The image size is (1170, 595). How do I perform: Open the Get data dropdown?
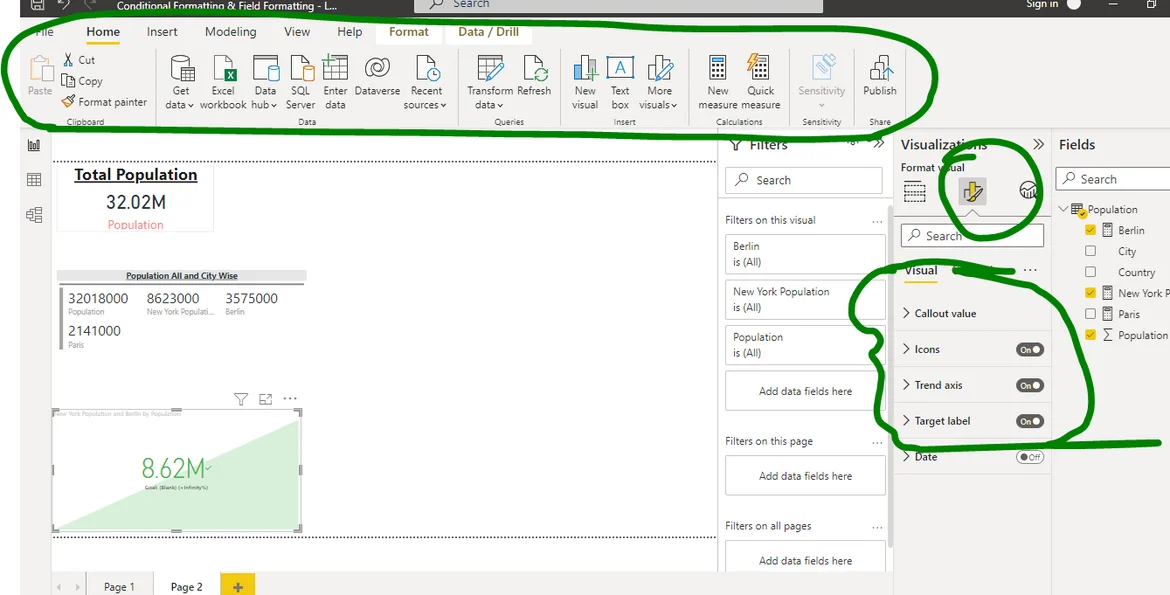click(181, 104)
